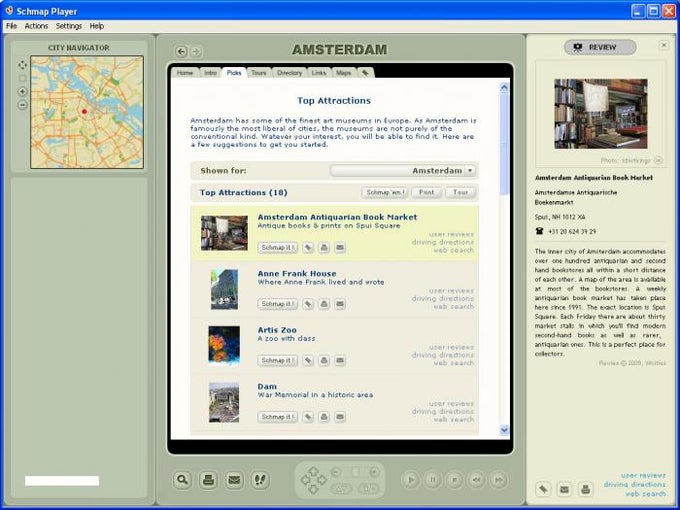Click the bottom toolbar printer icon
This screenshot has height=510, width=680.
209,480
